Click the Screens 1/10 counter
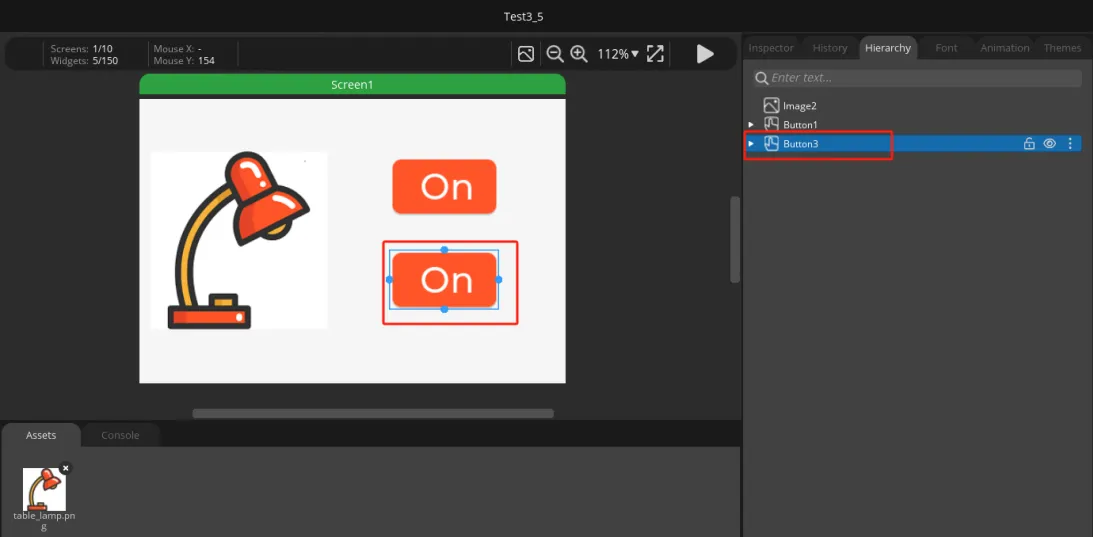Viewport: 1093px width, 537px height. click(82, 49)
